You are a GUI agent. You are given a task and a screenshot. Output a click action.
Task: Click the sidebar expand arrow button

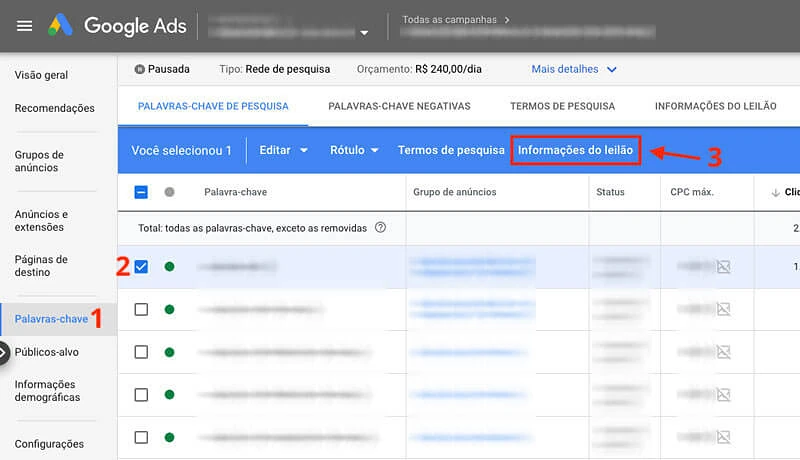(x=3, y=352)
